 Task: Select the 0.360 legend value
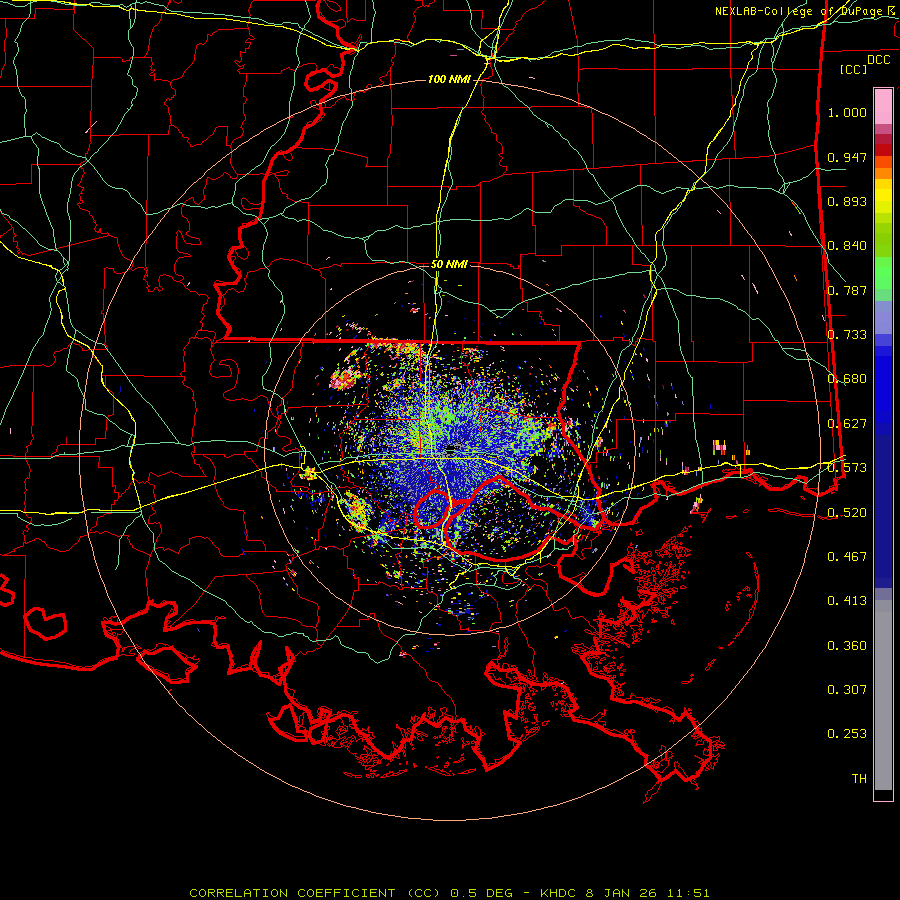click(847, 646)
